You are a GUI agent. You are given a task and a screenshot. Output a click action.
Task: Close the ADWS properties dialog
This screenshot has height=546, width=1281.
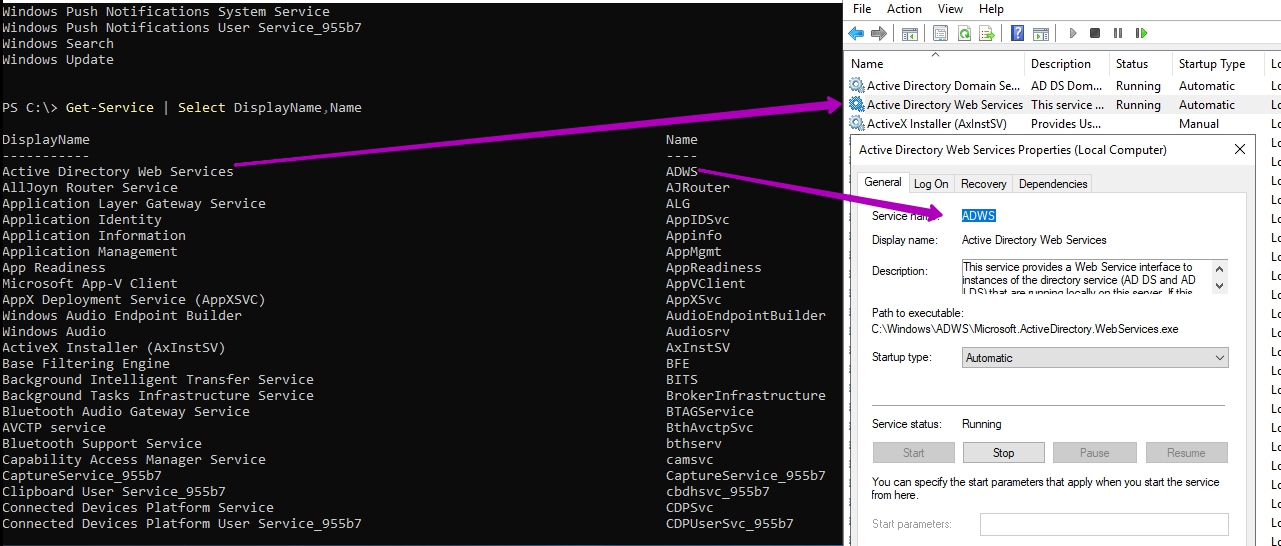click(1240, 149)
